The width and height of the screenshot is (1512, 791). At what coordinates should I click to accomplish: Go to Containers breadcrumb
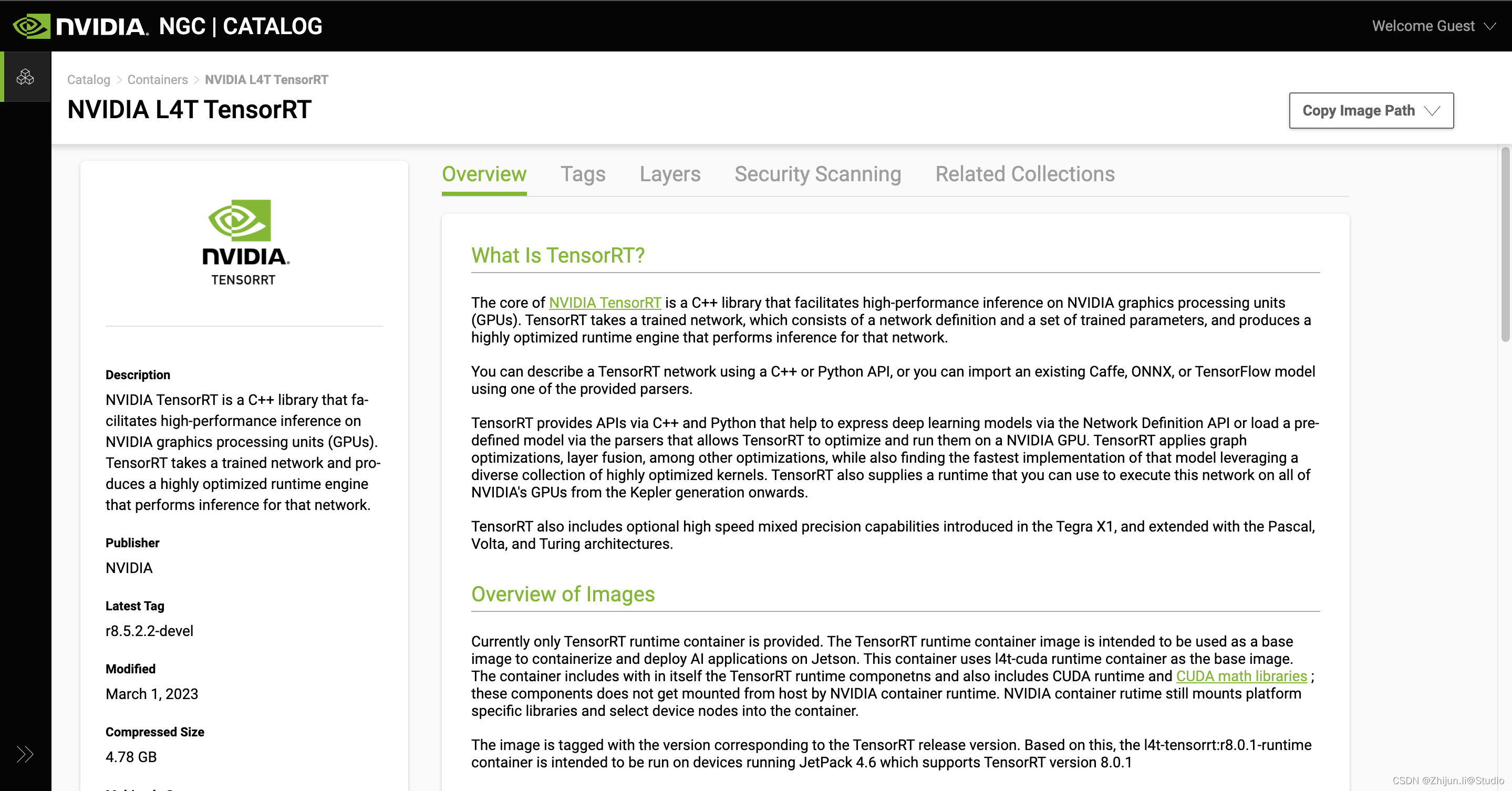[157, 80]
